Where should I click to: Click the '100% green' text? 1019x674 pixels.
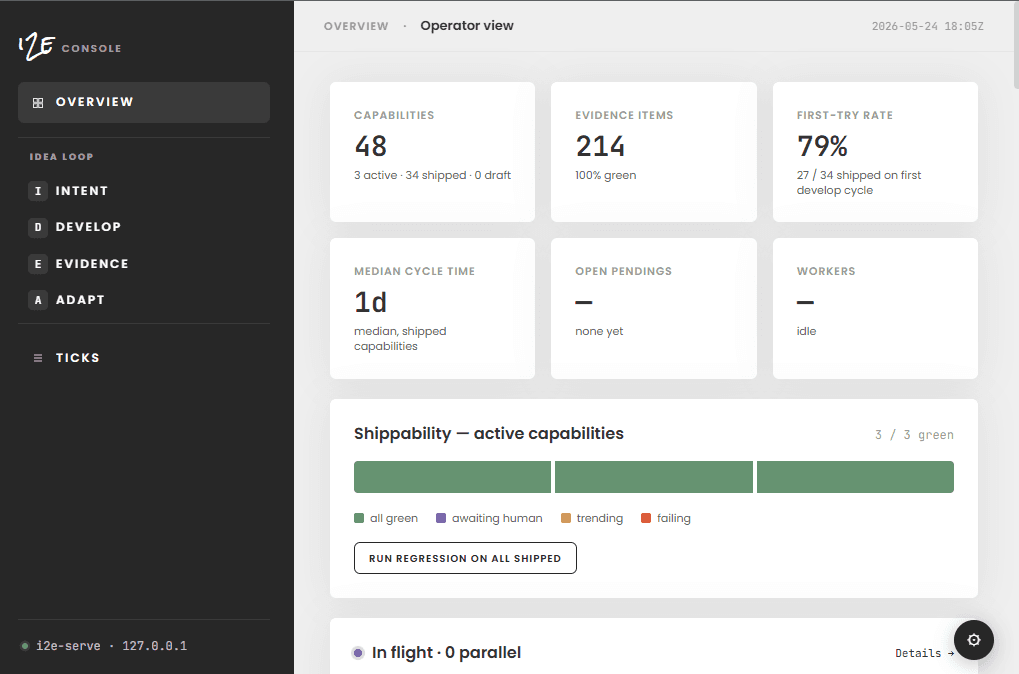pos(606,175)
